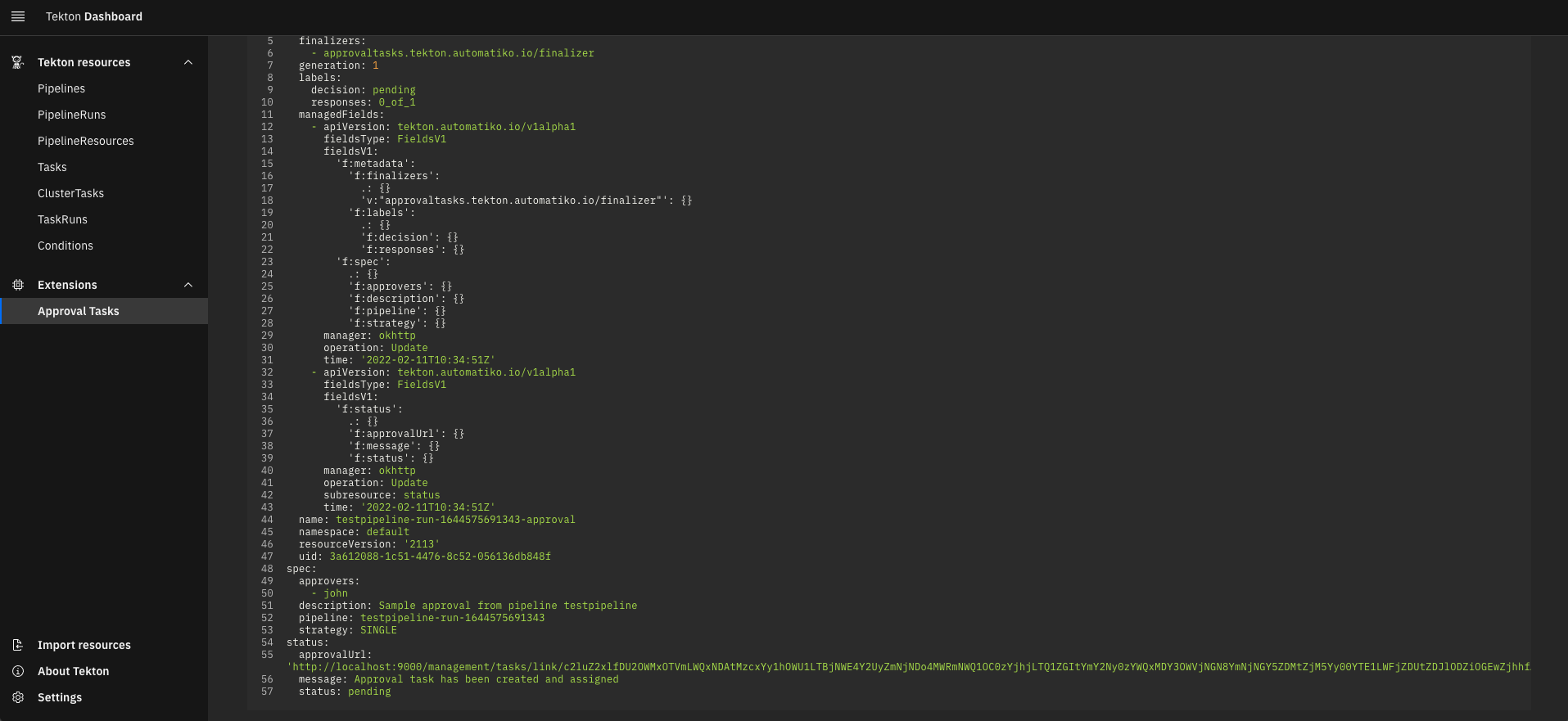Image resolution: width=1568 pixels, height=721 pixels.
Task: Click the fieldsType FieldsV1 value on line 13
Action: click(422, 139)
